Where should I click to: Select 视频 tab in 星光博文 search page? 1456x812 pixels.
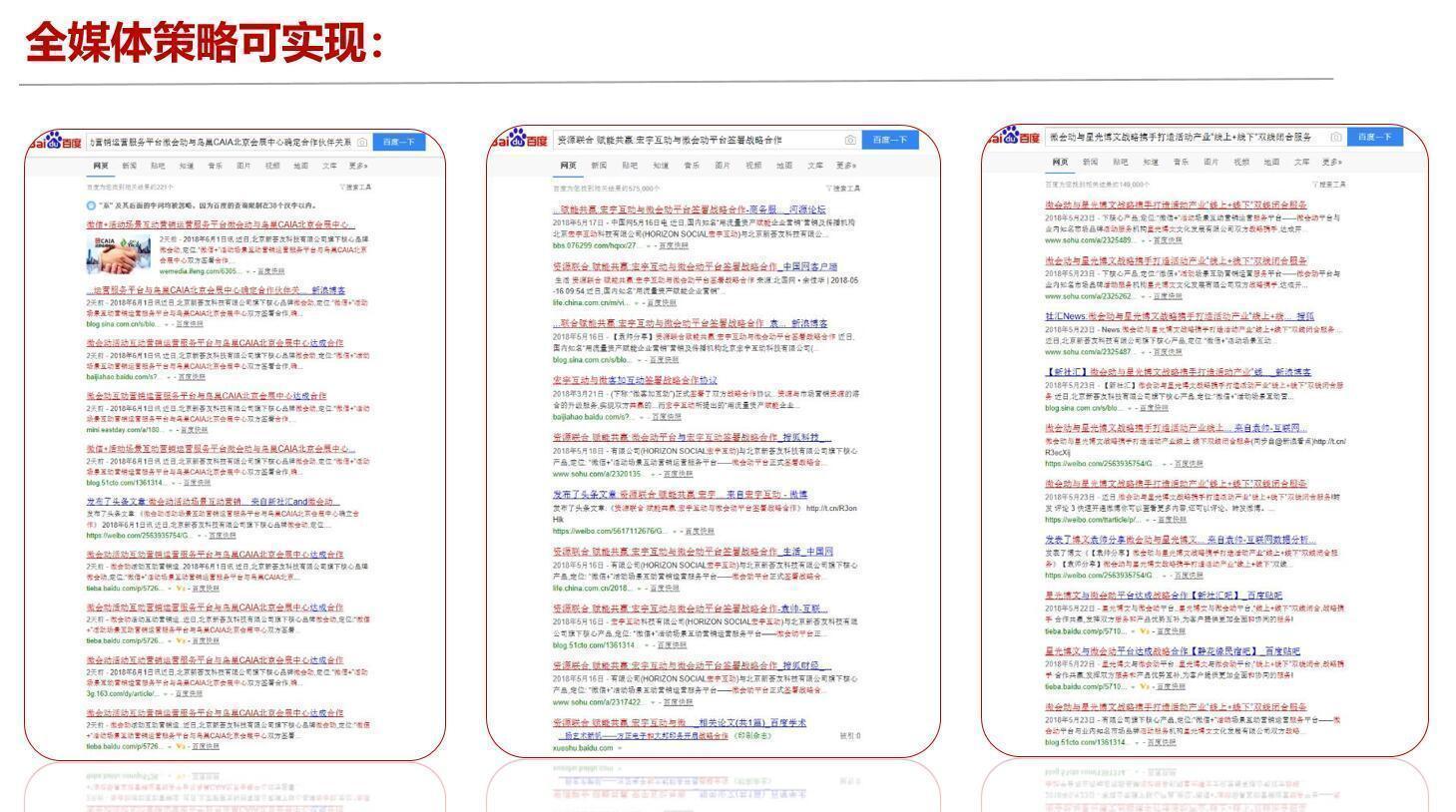[x=1240, y=162]
